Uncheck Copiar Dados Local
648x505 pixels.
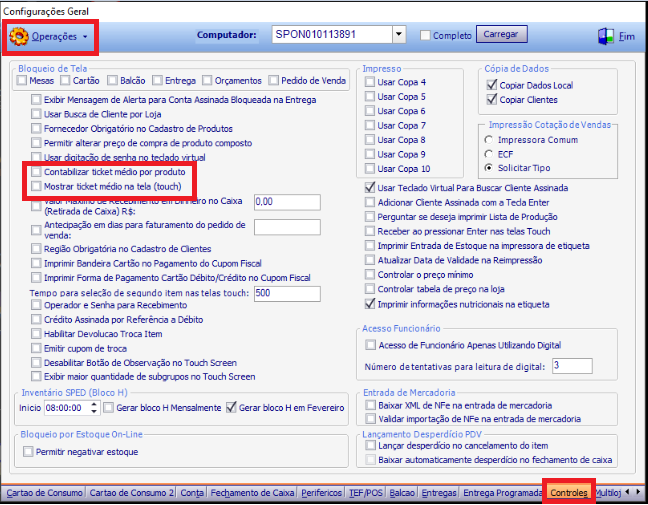pyautogui.click(x=492, y=85)
